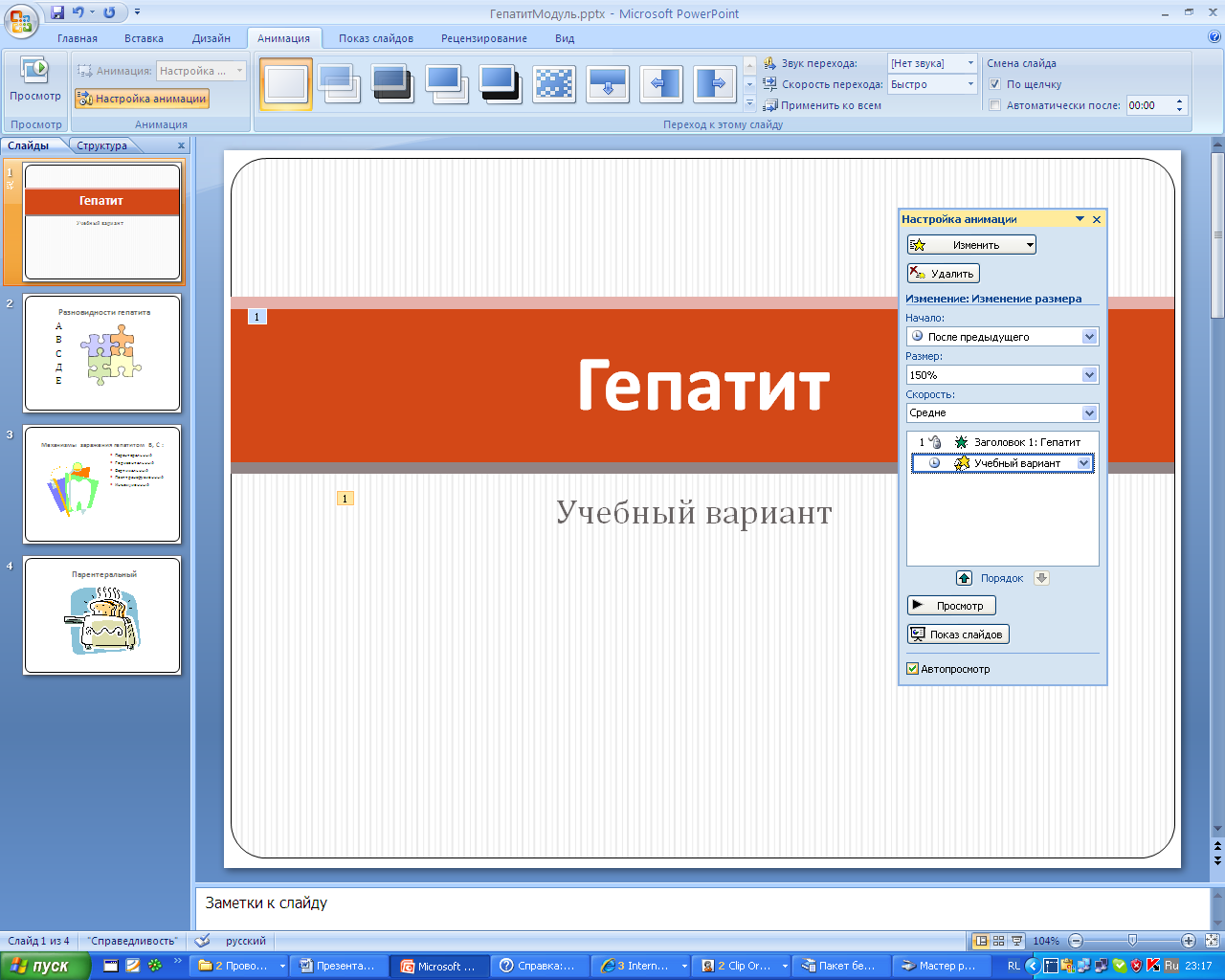Open dropdown arrow on Учебный вариант item

tap(1084, 463)
